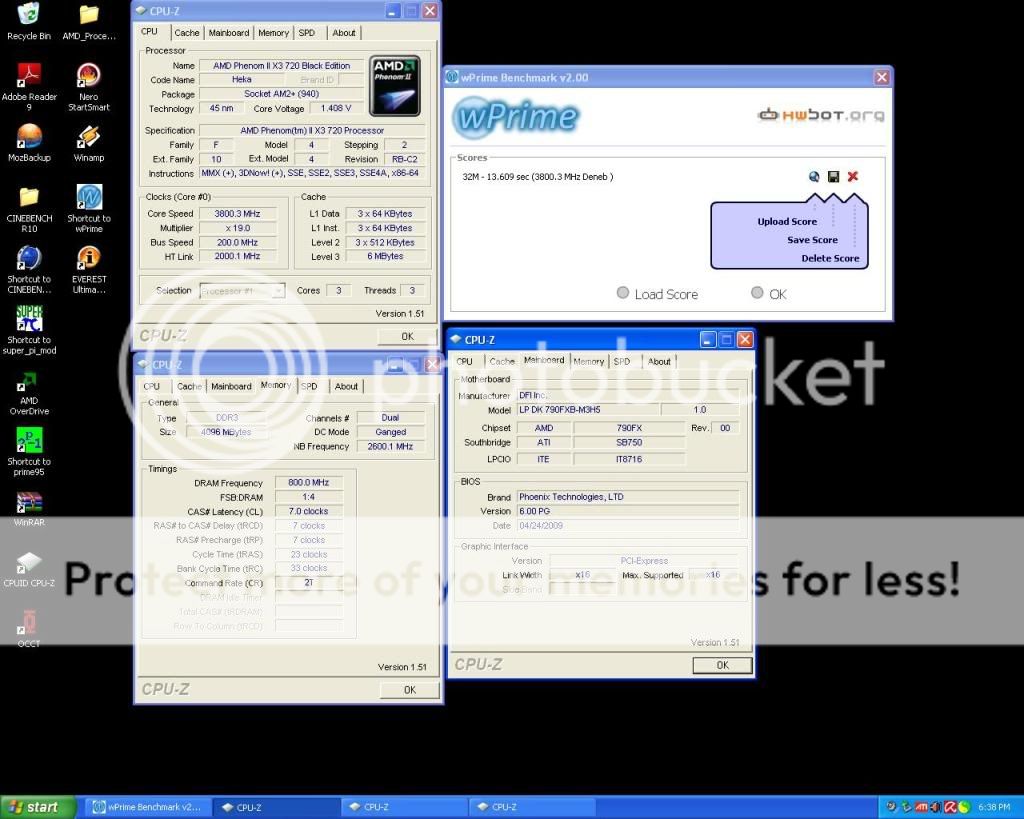Launch Nero StartSmart icon

89,87
